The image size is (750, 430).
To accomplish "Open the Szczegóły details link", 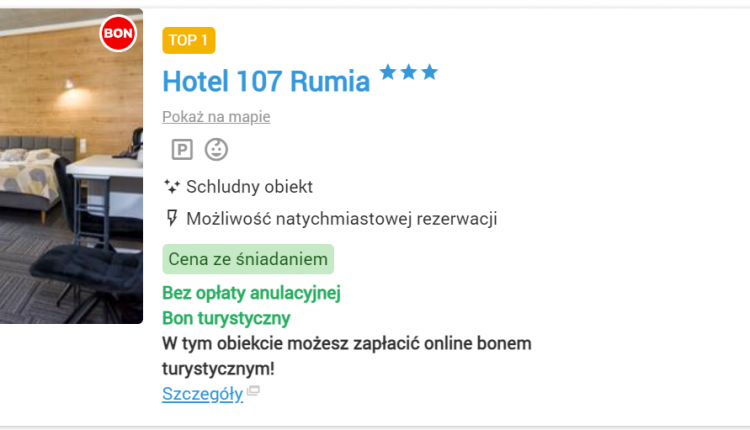I will tap(202, 394).
